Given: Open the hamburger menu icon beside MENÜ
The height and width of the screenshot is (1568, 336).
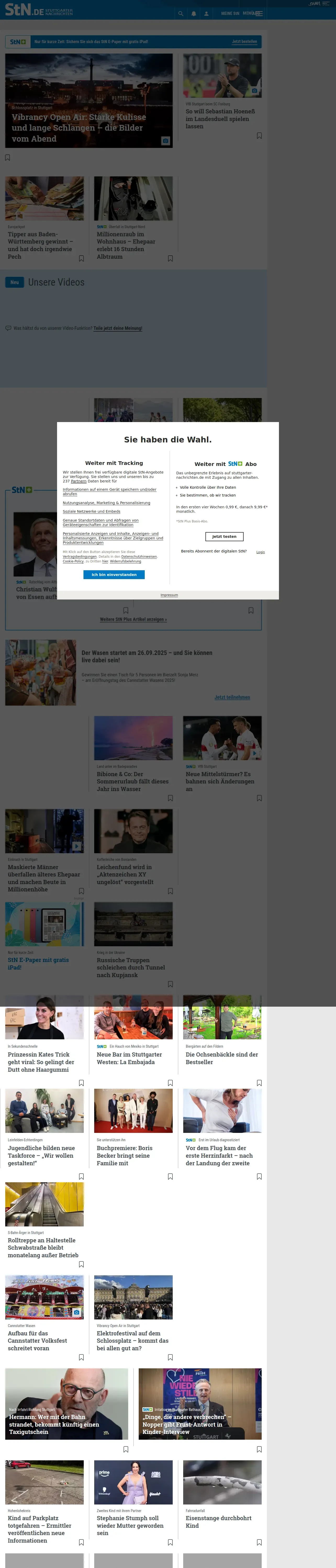Looking at the screenshot, I should click(259, 13).
